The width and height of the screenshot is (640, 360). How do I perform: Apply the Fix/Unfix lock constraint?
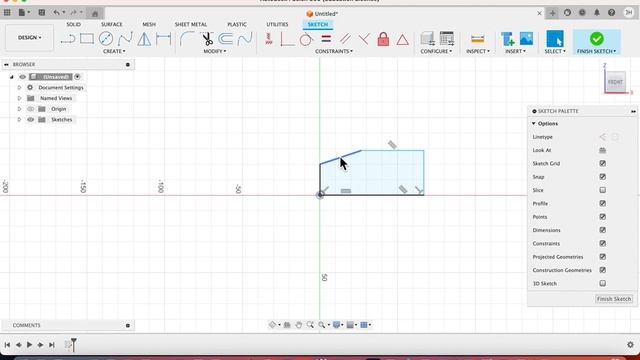[383, 39]
